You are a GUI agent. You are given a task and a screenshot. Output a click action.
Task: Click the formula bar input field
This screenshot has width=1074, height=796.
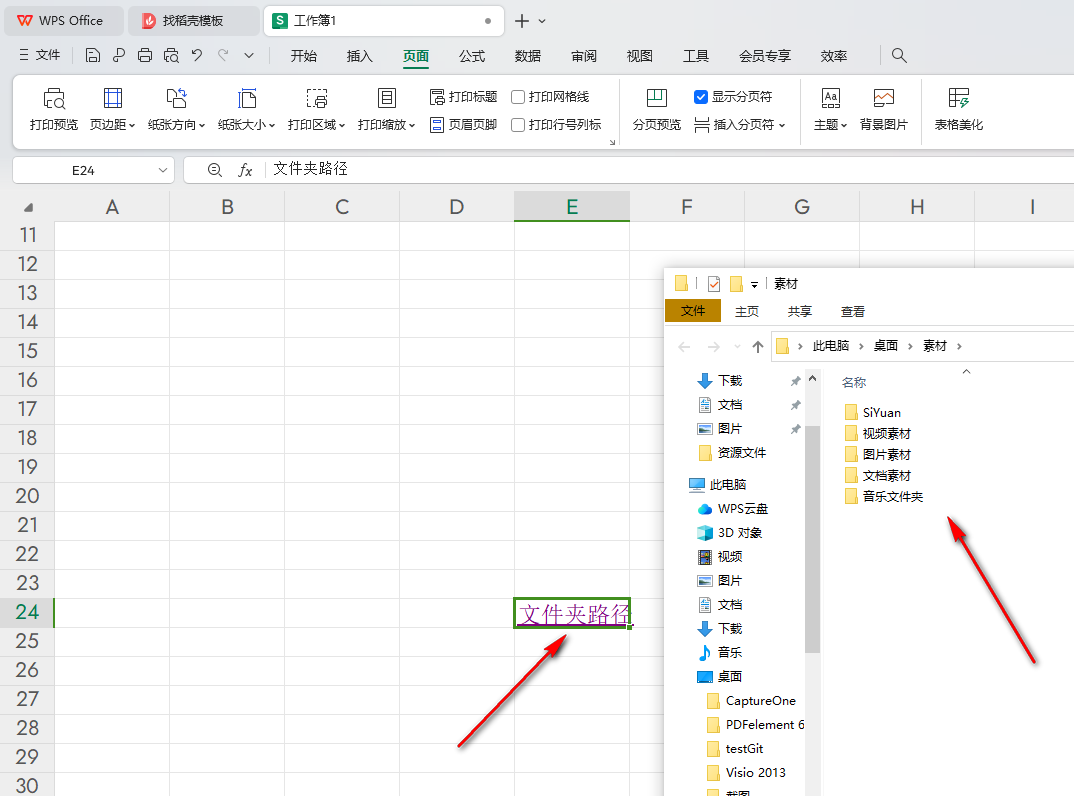coord(671,169)
